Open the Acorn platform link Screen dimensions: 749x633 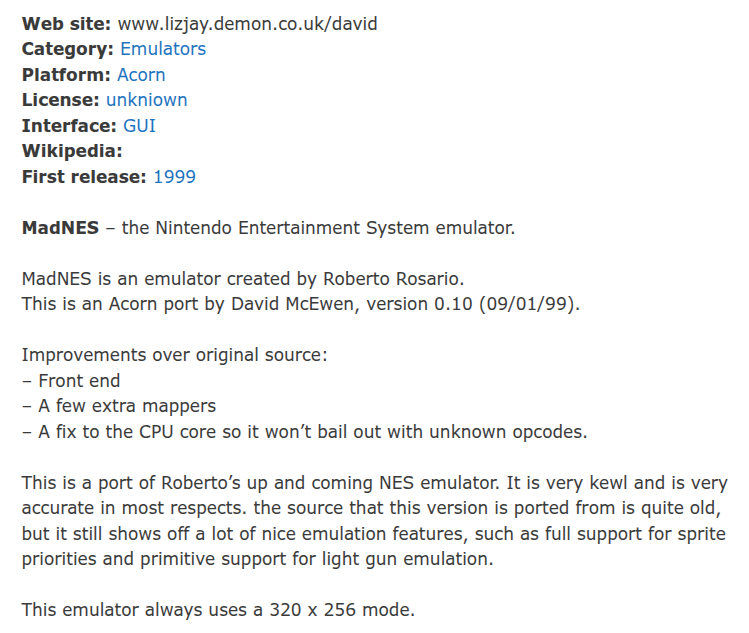(141, 75)
